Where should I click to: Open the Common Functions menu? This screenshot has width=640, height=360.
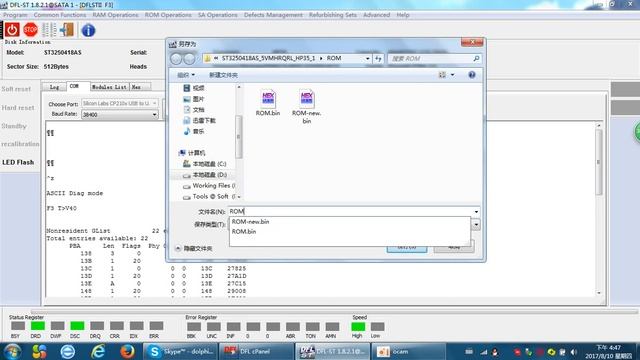point(60,15)
